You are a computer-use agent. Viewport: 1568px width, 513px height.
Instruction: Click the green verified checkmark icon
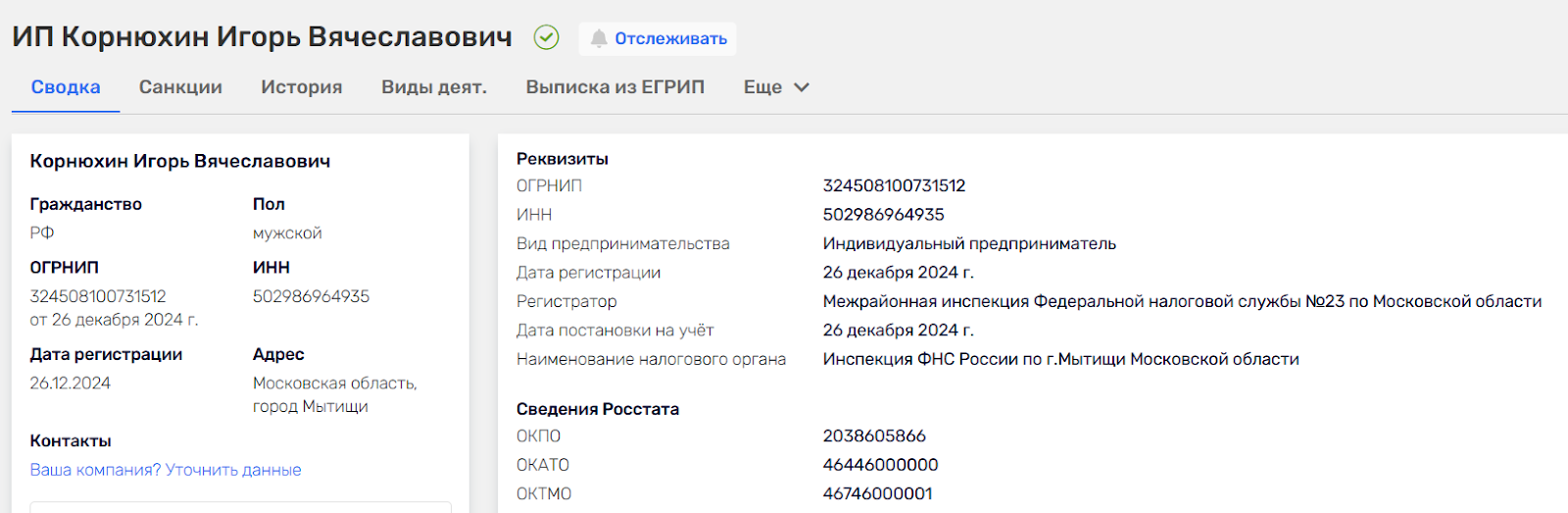click(x=546, y=38)
